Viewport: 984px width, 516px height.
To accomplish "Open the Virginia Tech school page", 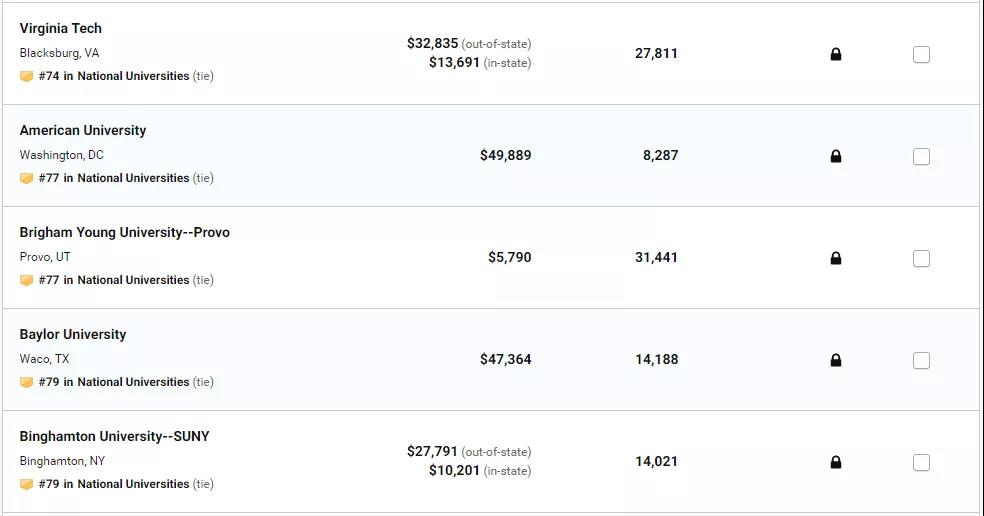I will pyautogui.click(x=60, y=28).
